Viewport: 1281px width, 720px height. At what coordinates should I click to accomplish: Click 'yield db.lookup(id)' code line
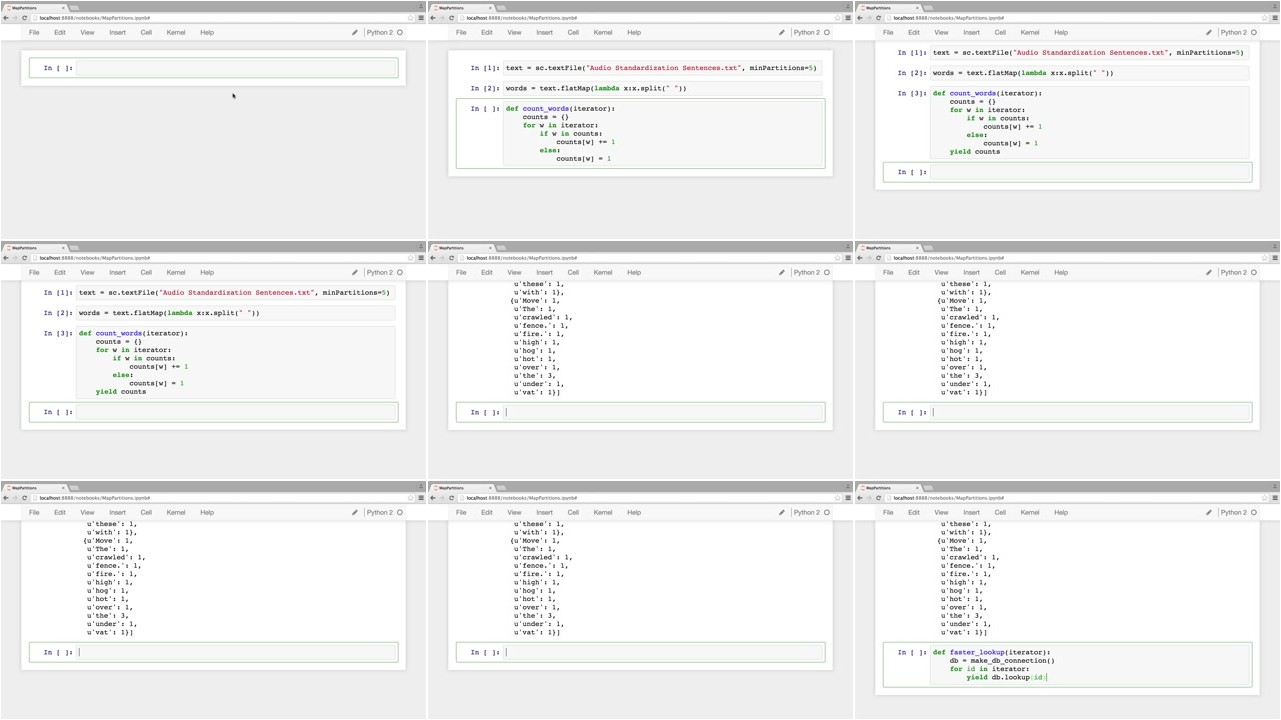point(1006,677)
